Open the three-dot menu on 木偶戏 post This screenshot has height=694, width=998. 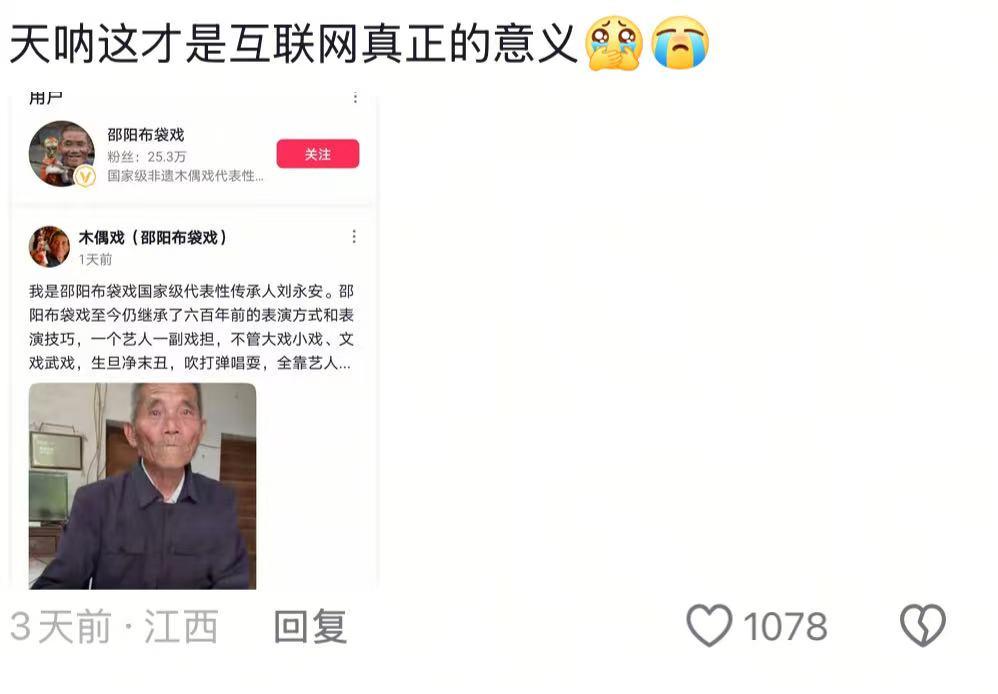click(x=354, y=237)
